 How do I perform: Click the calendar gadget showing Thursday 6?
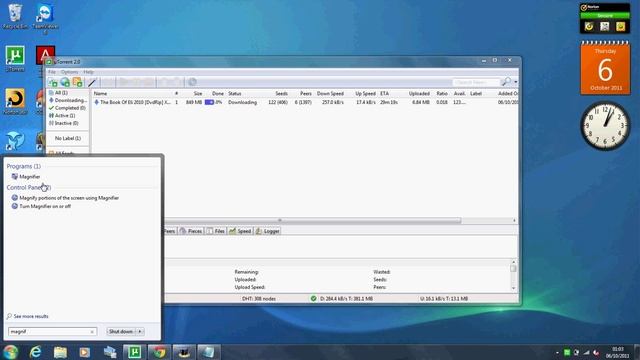click(605, 68)
